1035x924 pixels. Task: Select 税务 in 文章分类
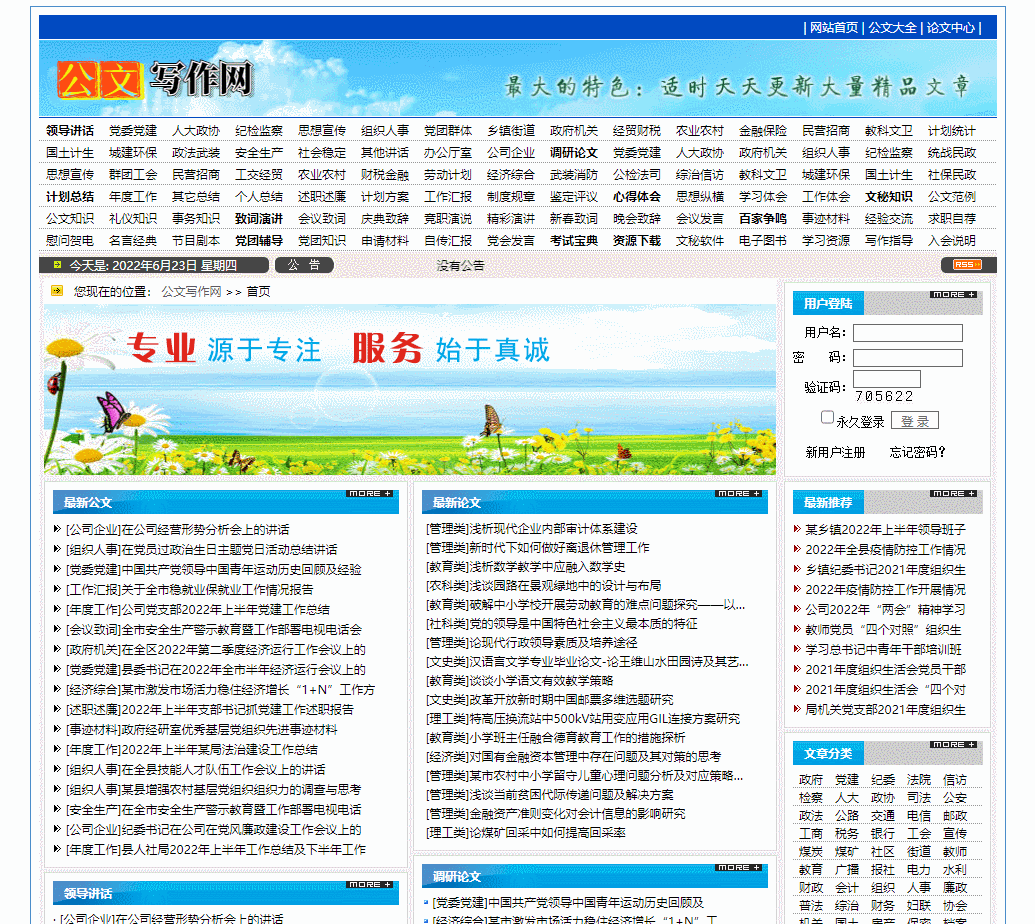[847, 834]
